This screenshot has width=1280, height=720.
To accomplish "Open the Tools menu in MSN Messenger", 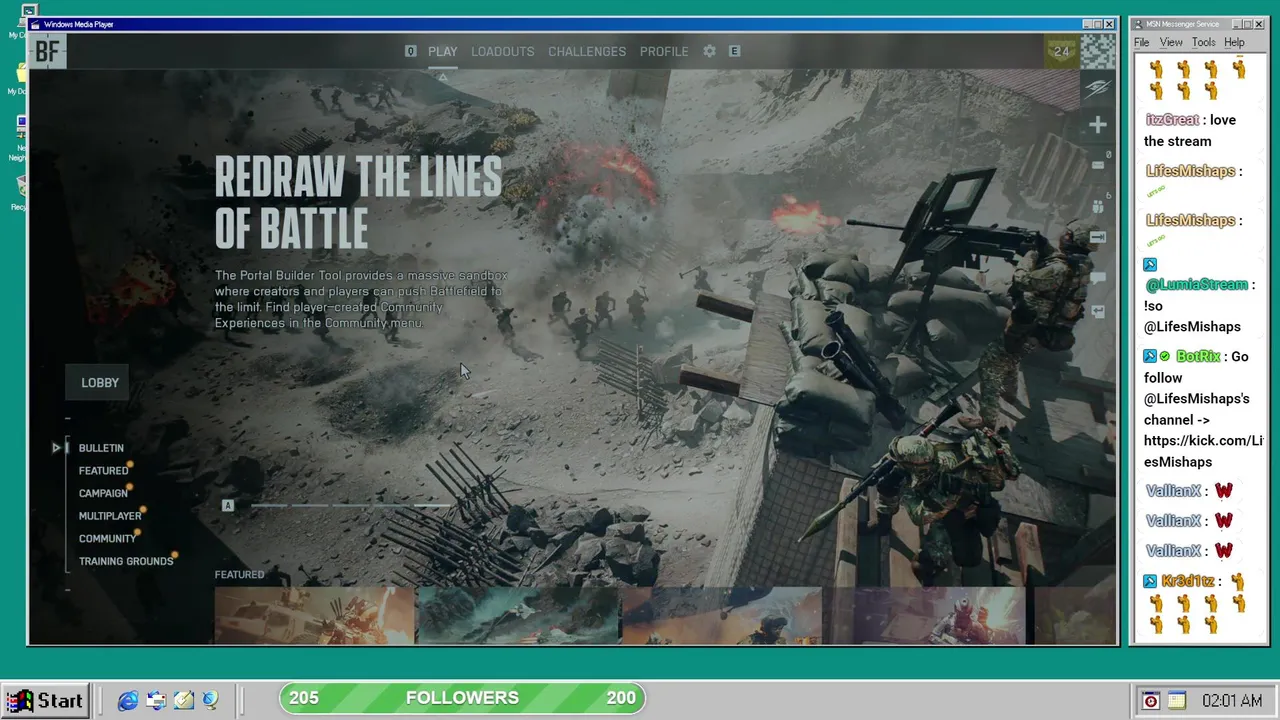I will [x=1204, y=42].
